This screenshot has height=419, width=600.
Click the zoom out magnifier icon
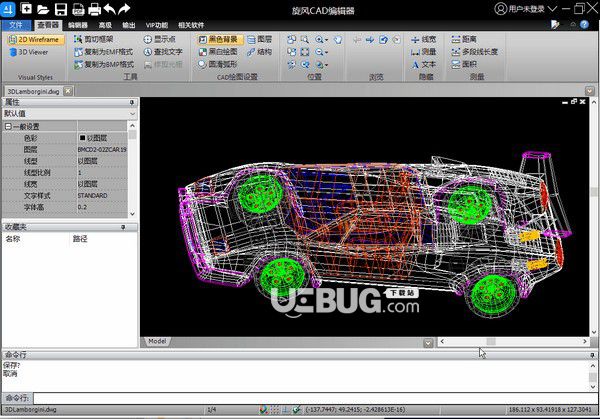point(319,52)
